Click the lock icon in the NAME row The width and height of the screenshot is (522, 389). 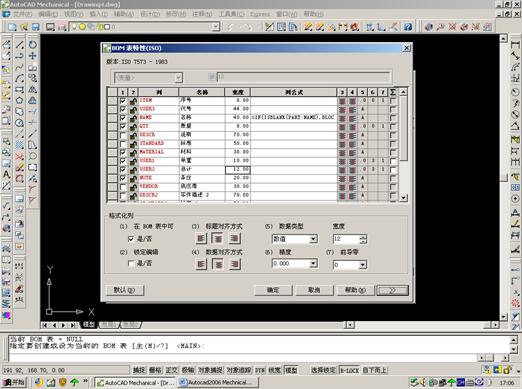click(x=133, y=118)
